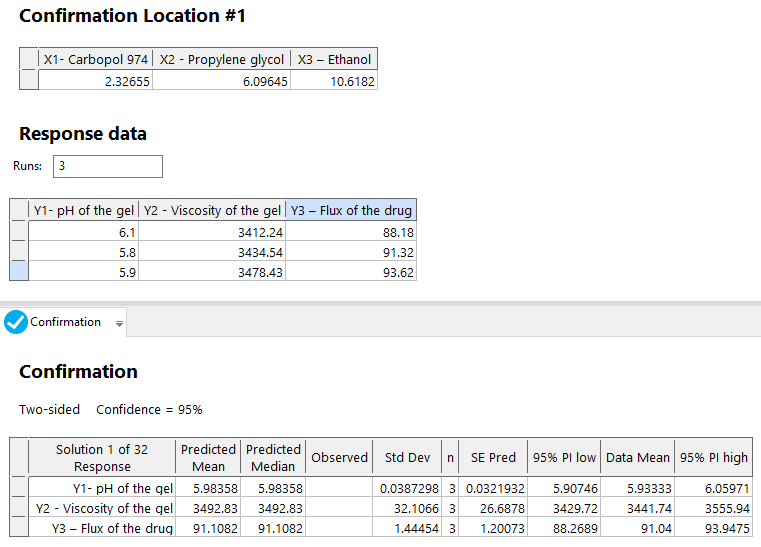This screenshot has width=761, height=547.
Task: Switch to the Confirmation tab
Action: point(65,322)
